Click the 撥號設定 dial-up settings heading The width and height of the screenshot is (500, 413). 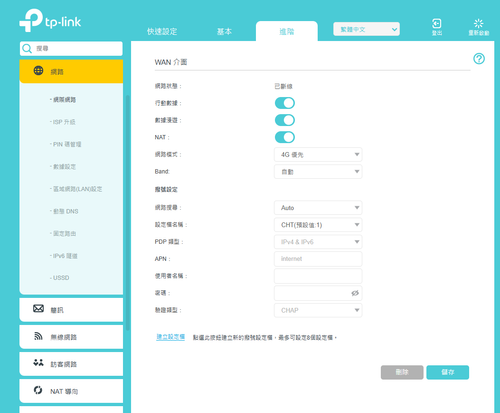tap(166, 189)
